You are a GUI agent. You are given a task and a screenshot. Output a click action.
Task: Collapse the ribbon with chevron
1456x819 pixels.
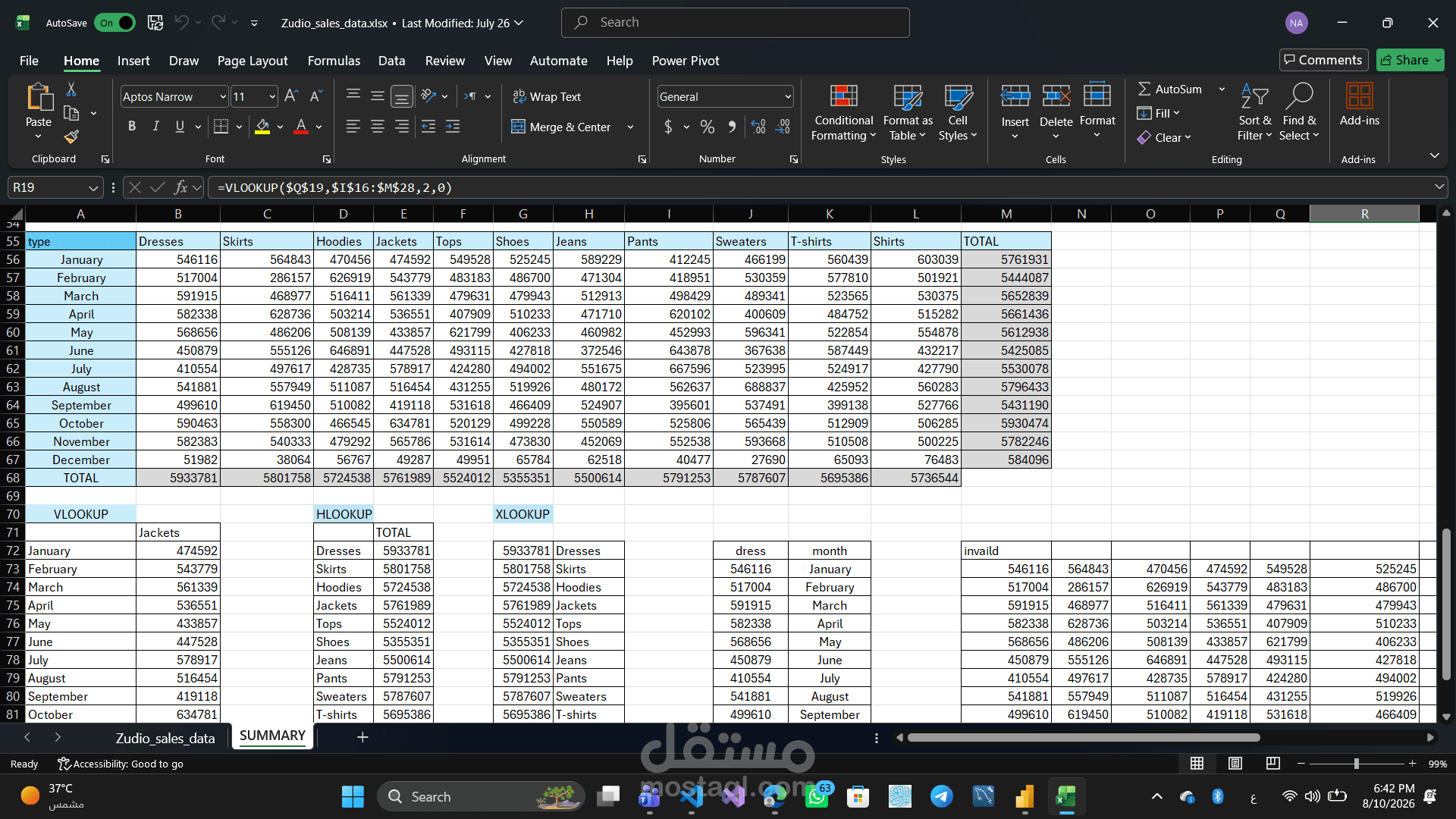point(1434,155)
